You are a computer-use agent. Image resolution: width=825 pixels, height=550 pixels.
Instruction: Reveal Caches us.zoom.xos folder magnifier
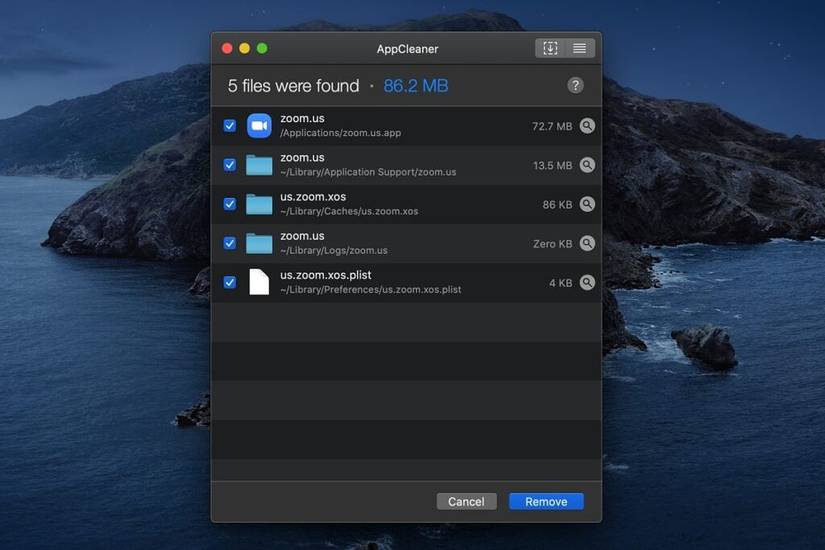click(587, 204)
